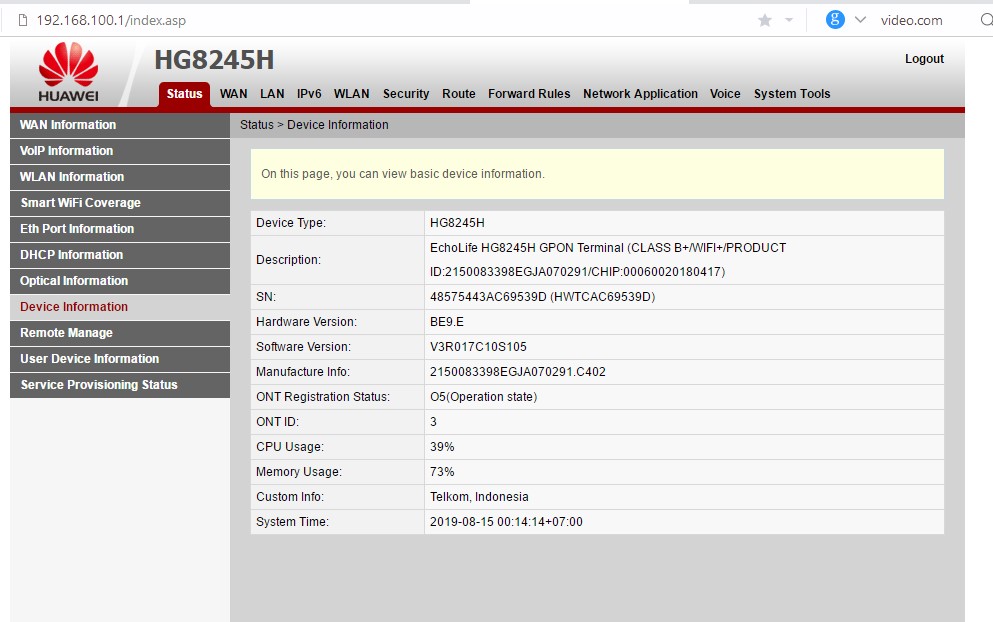
Task: View Optical Information page
Action: tap(120, 281)
